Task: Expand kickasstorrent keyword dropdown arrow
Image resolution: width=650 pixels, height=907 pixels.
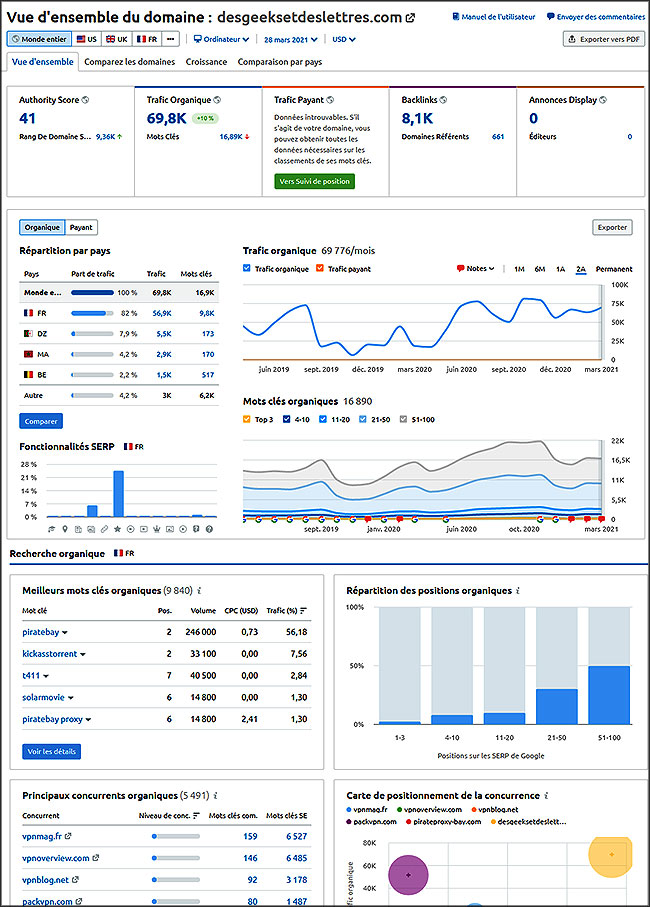Action: point(83,654)
